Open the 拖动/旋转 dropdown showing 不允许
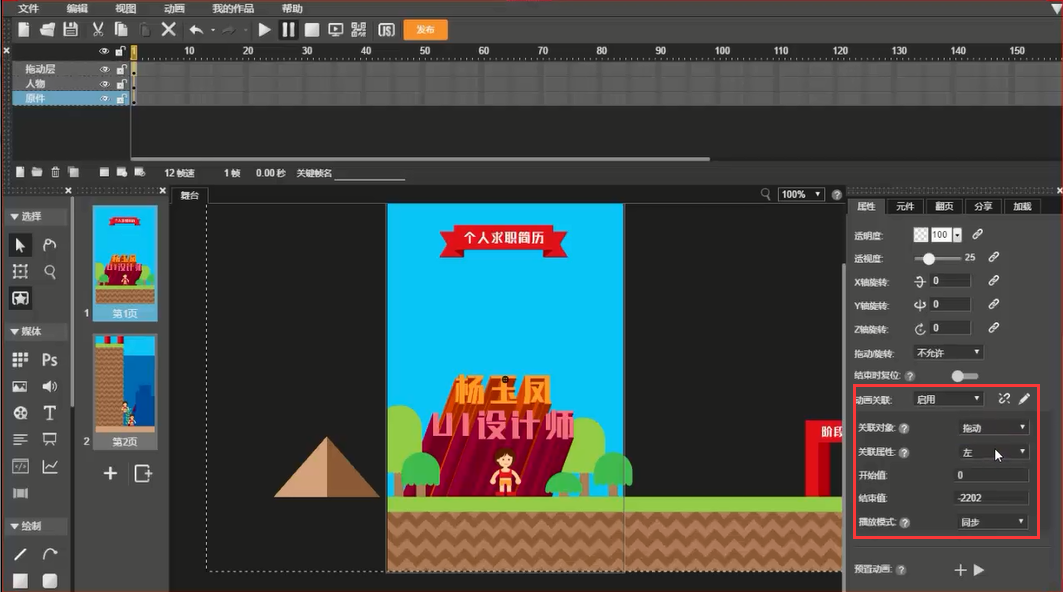 [948, 353]
